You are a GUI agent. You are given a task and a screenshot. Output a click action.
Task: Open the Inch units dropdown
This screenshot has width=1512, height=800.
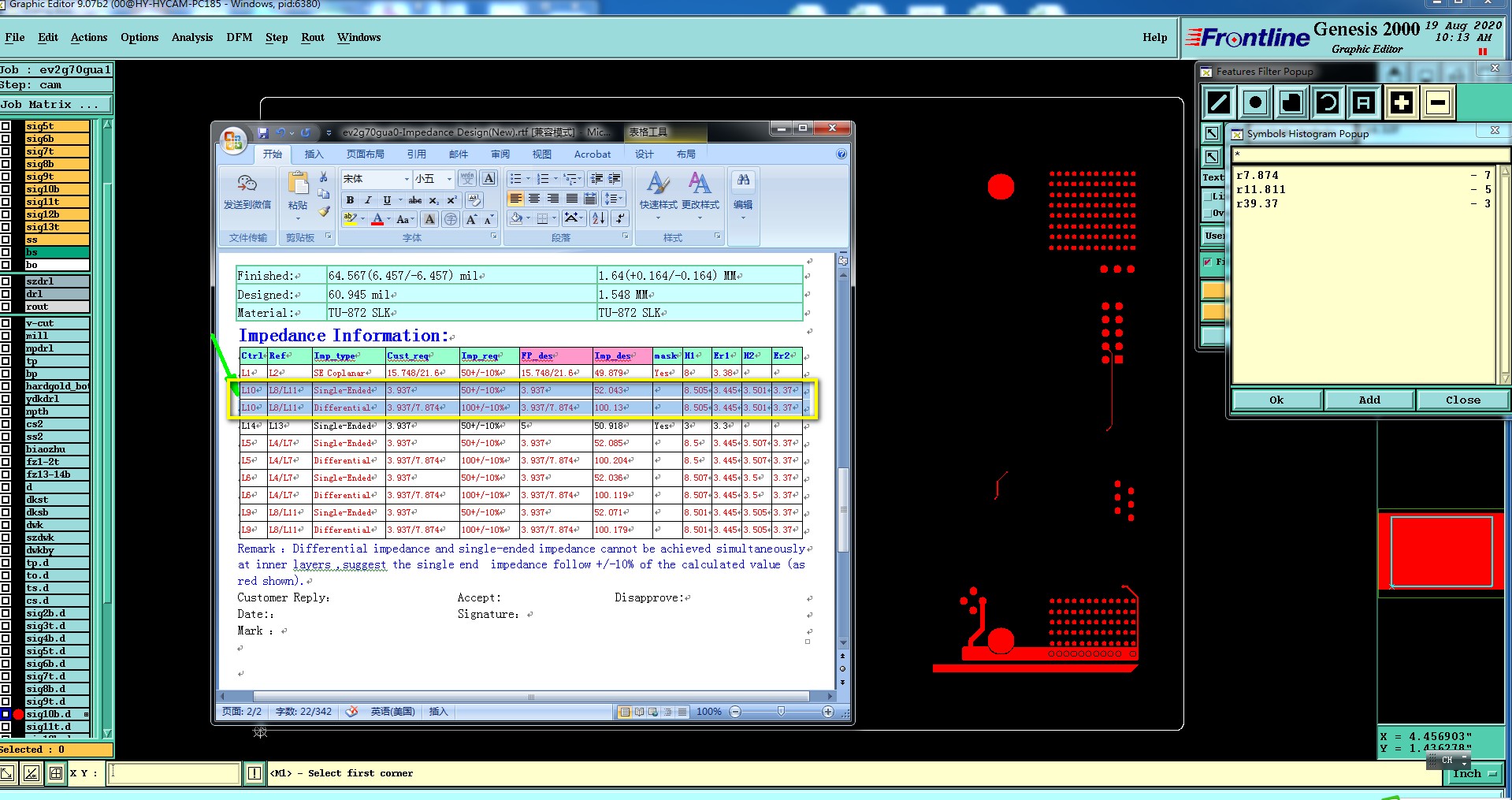(1473, 774)
